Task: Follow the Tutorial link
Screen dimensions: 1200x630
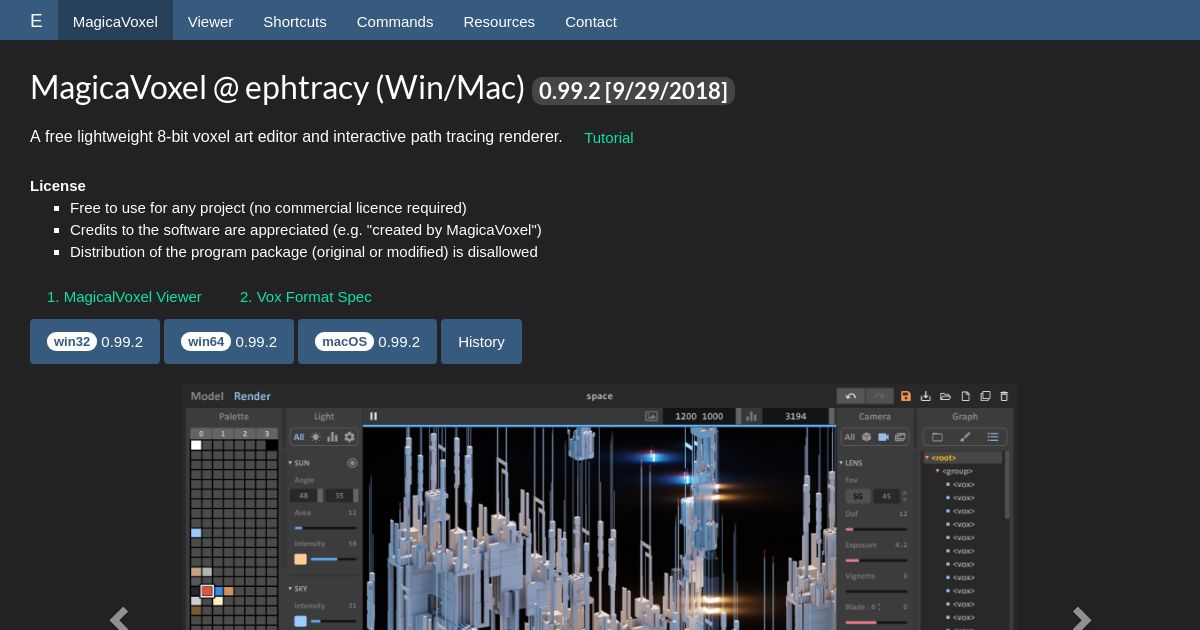Action: [x=609, y=138]
